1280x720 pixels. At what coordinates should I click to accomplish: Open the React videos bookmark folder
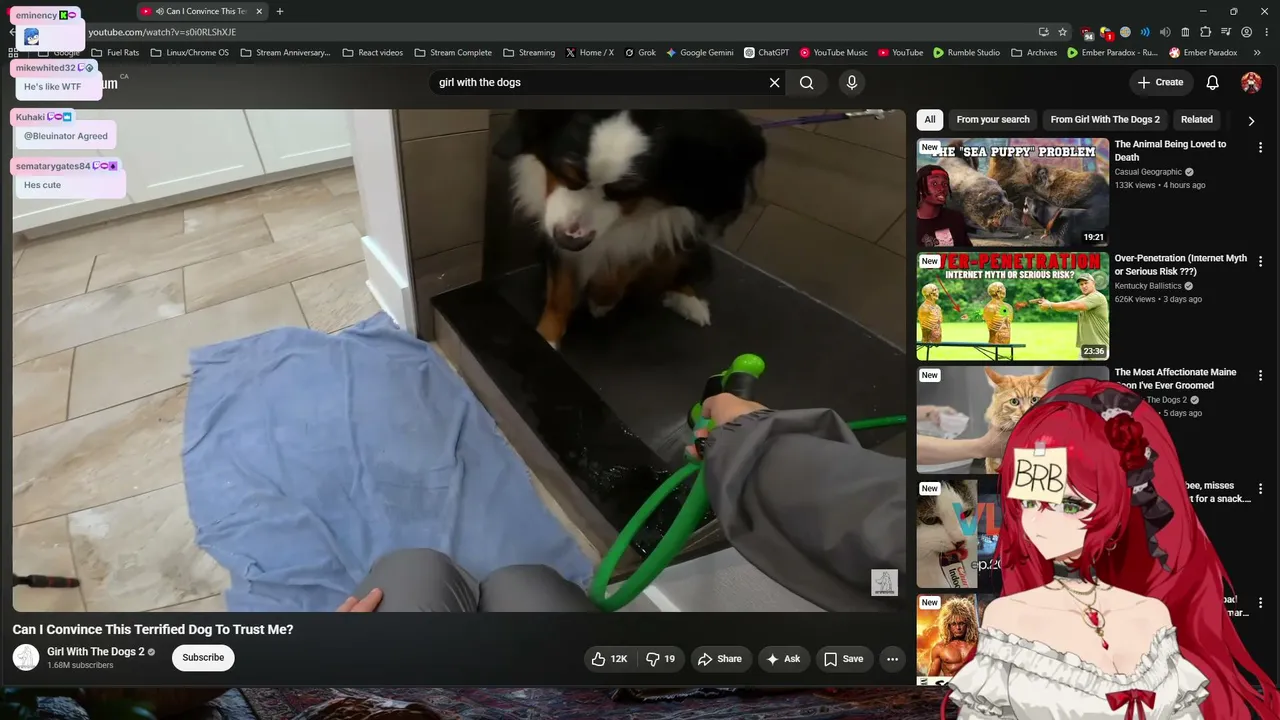click(x=372, y=53)
